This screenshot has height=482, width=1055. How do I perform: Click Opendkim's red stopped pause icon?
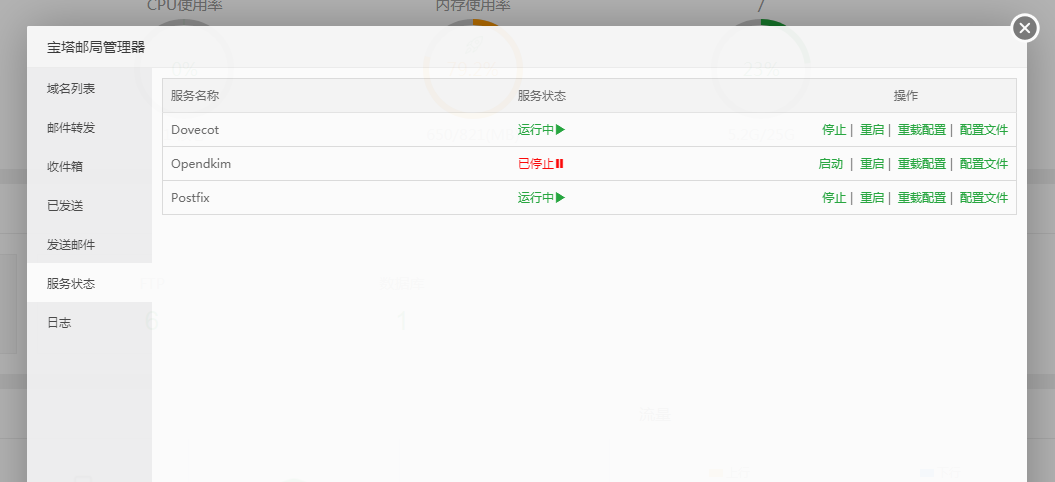pyautogui.click(x=559, y=164)
